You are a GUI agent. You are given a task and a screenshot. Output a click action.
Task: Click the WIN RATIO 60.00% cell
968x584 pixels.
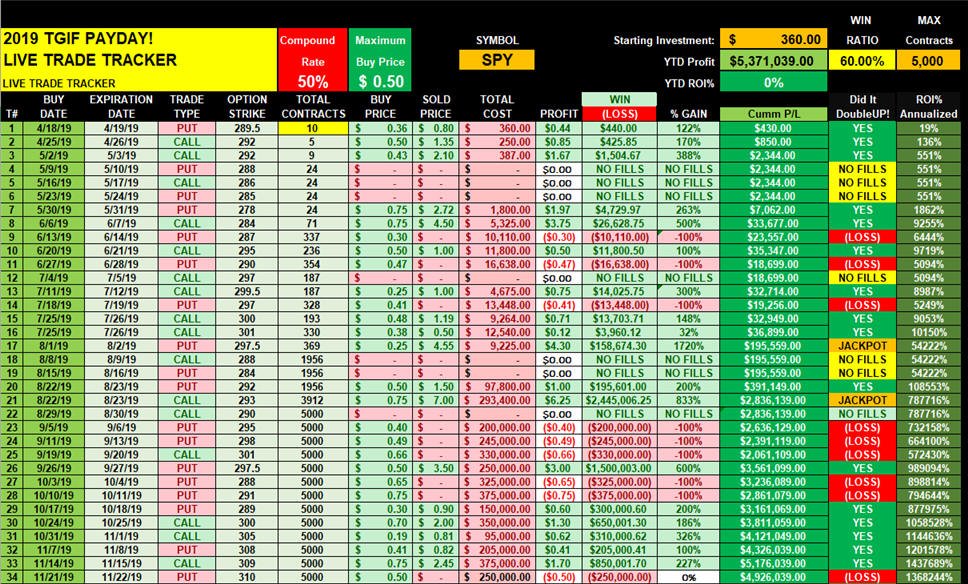(x=861, y=61)
